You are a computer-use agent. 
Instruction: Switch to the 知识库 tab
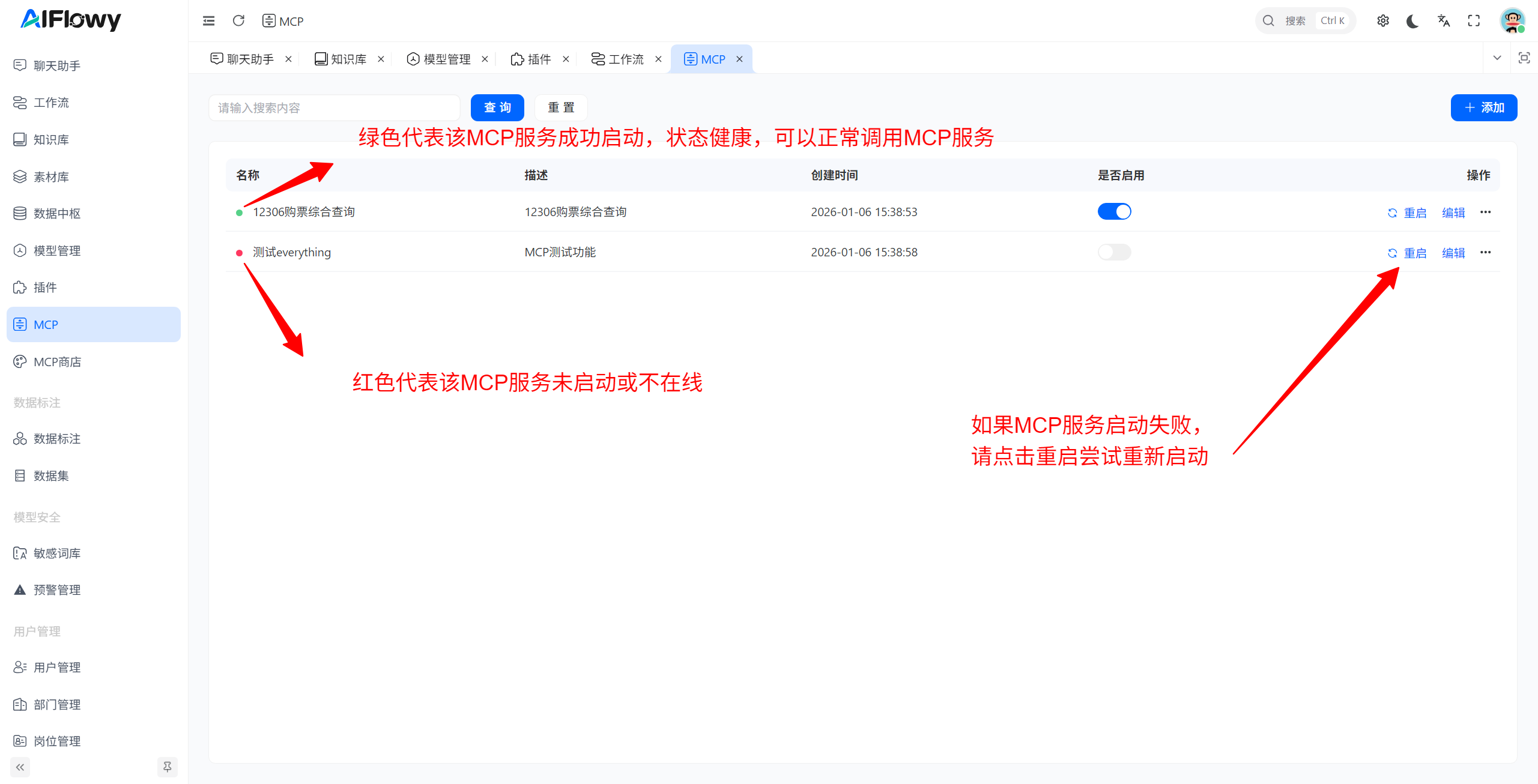tap(347, 58)
